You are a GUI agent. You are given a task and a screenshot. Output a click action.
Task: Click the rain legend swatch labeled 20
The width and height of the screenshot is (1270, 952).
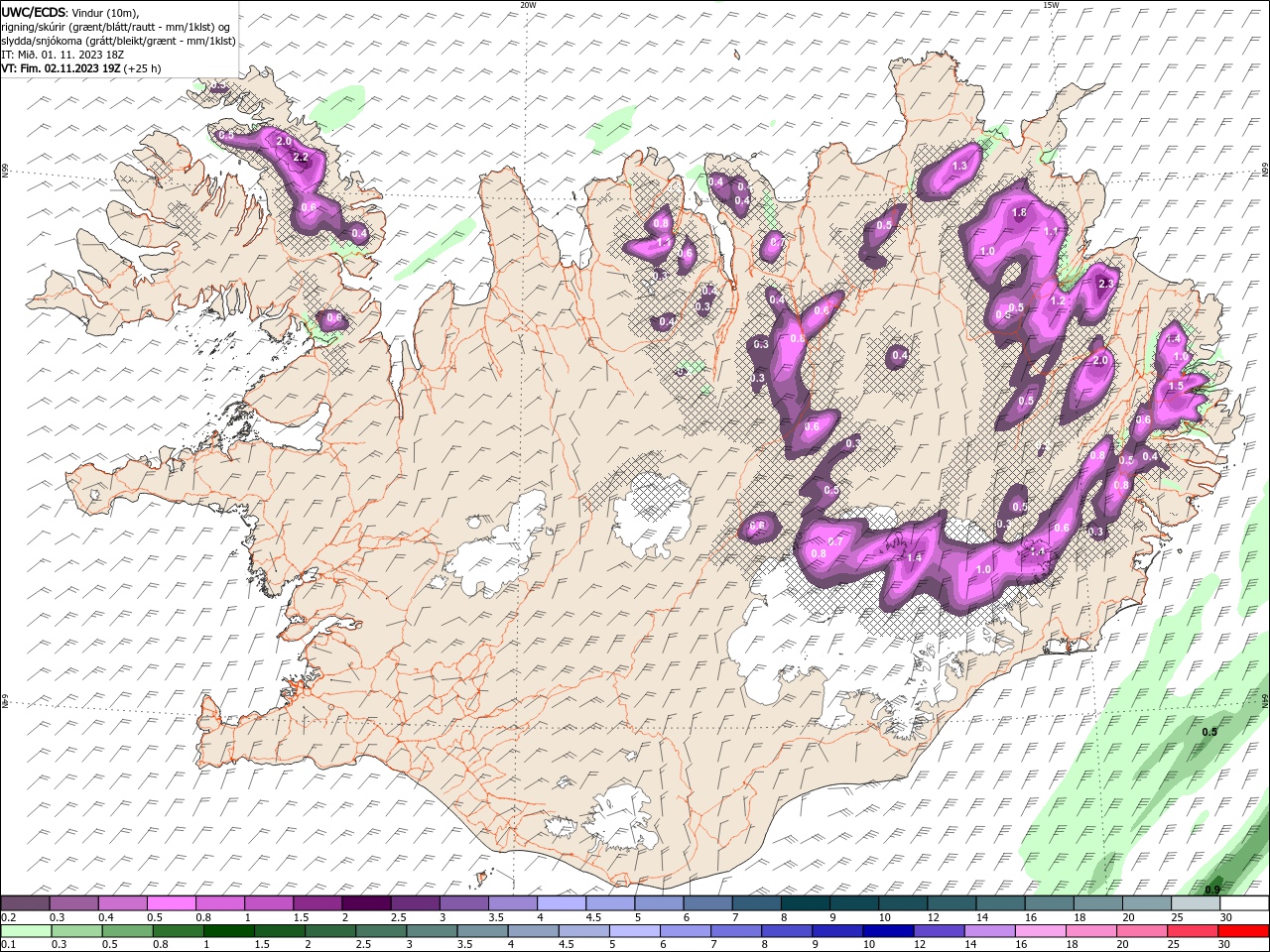[1140, 931]
